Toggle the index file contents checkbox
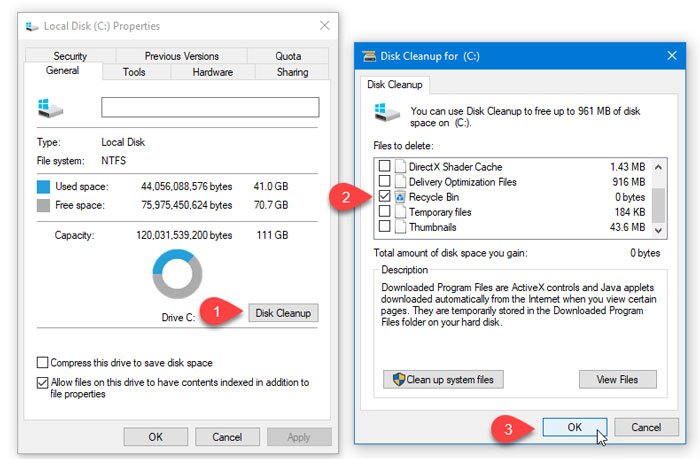The width and height of the screenshot is (700, 459). click(42, 382)
